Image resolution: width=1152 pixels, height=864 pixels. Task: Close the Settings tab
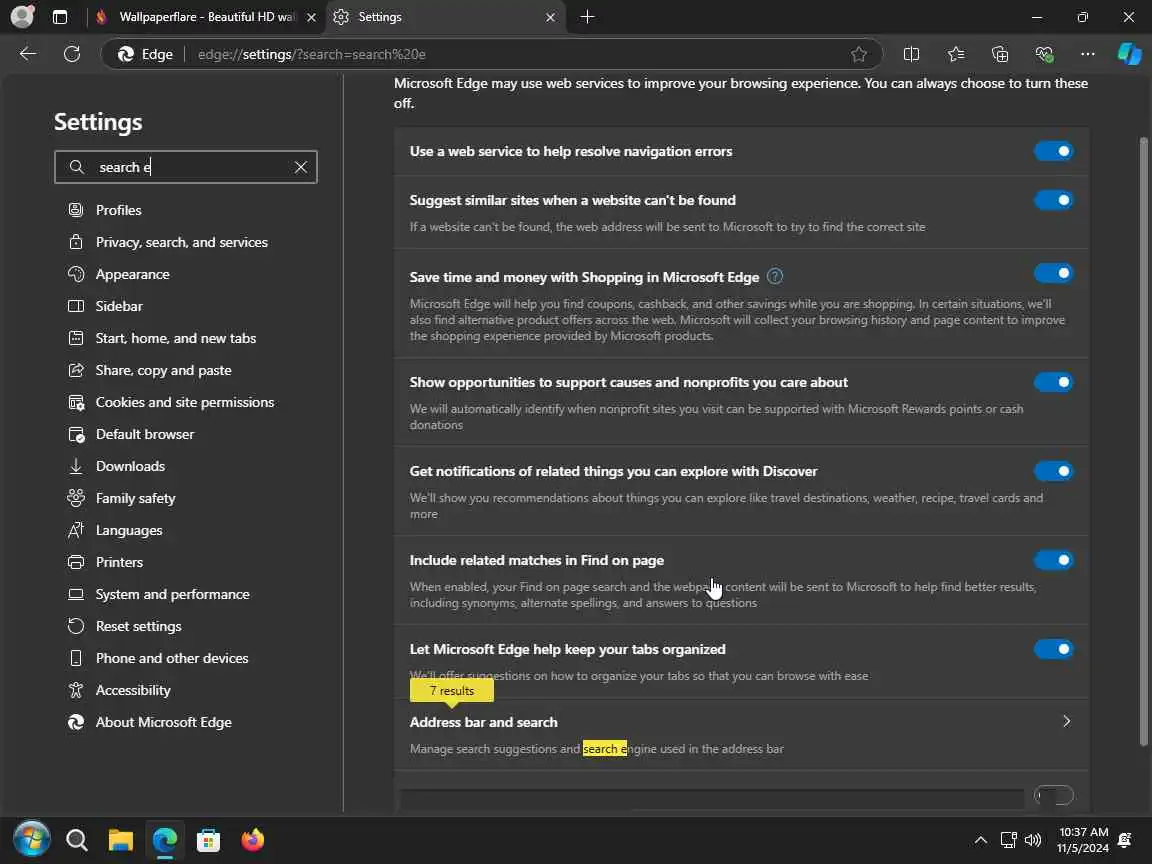[550, 17]
